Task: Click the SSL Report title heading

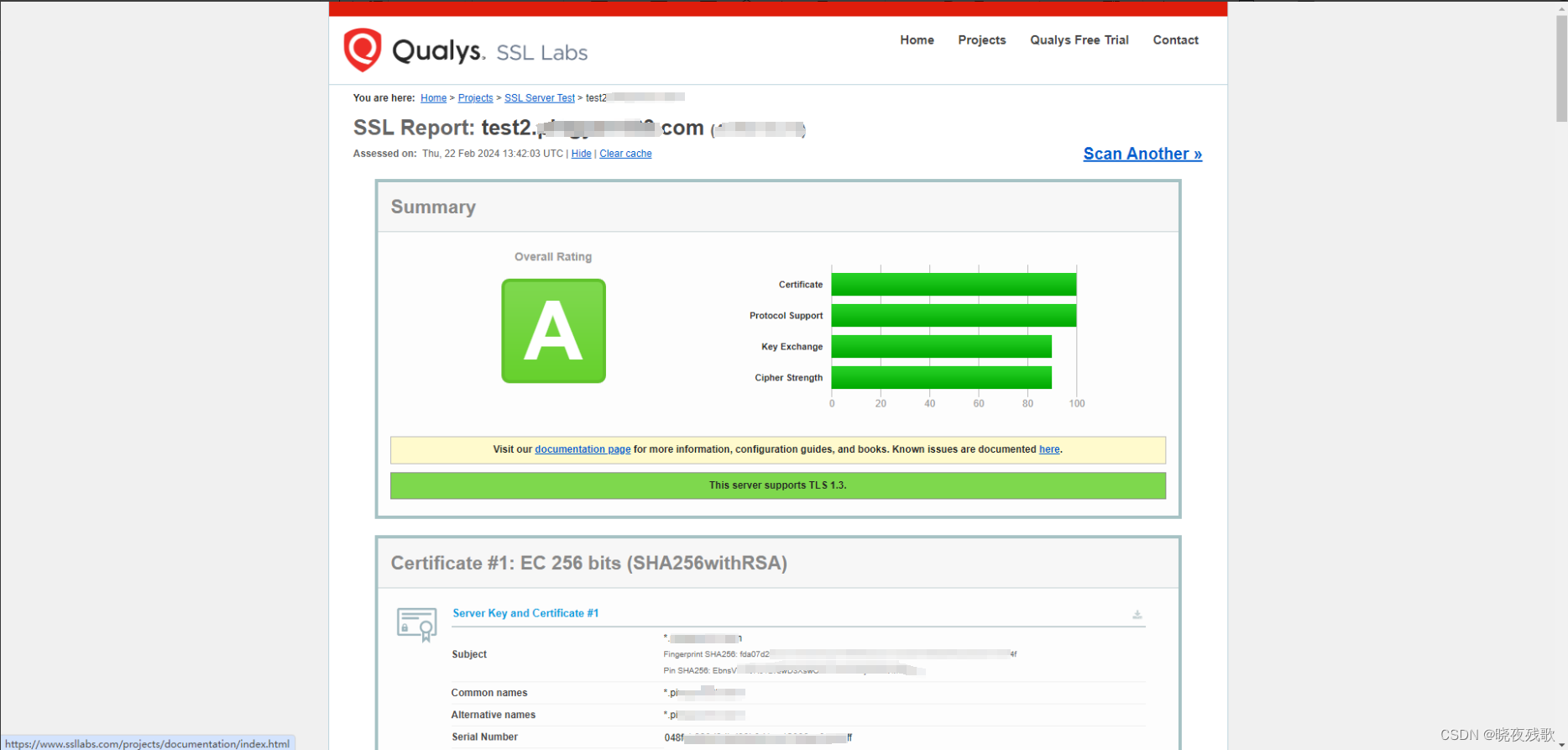Action: point(579,128)
